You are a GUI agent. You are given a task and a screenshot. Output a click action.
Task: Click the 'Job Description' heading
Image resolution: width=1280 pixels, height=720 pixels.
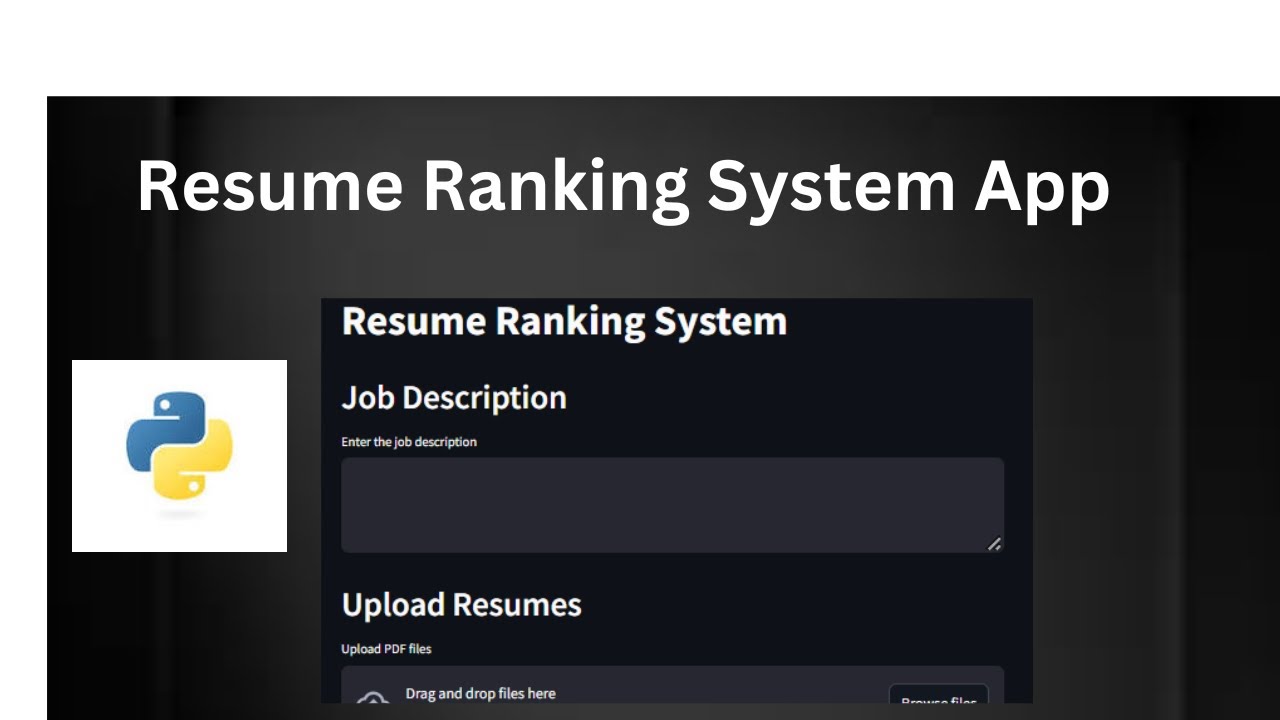(x=454, y=398)
